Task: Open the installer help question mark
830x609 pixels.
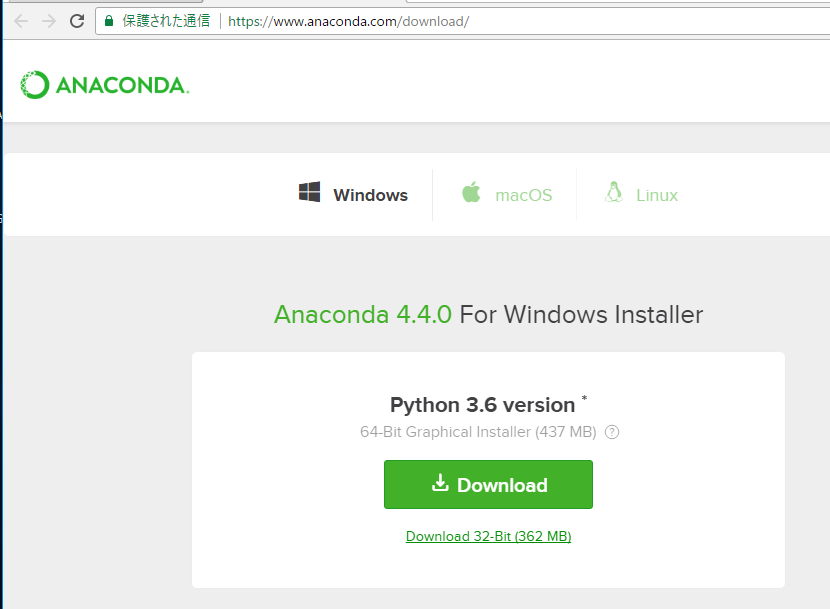Action: (x=611, y=432)
